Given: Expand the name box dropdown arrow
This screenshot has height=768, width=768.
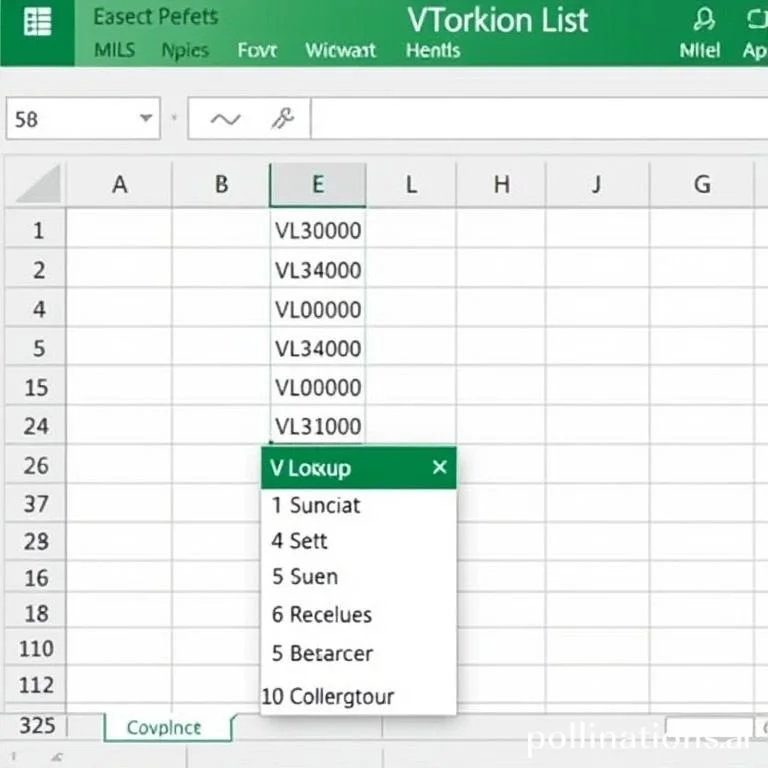Looking at the screenshot, I should (x=145, y=118).
